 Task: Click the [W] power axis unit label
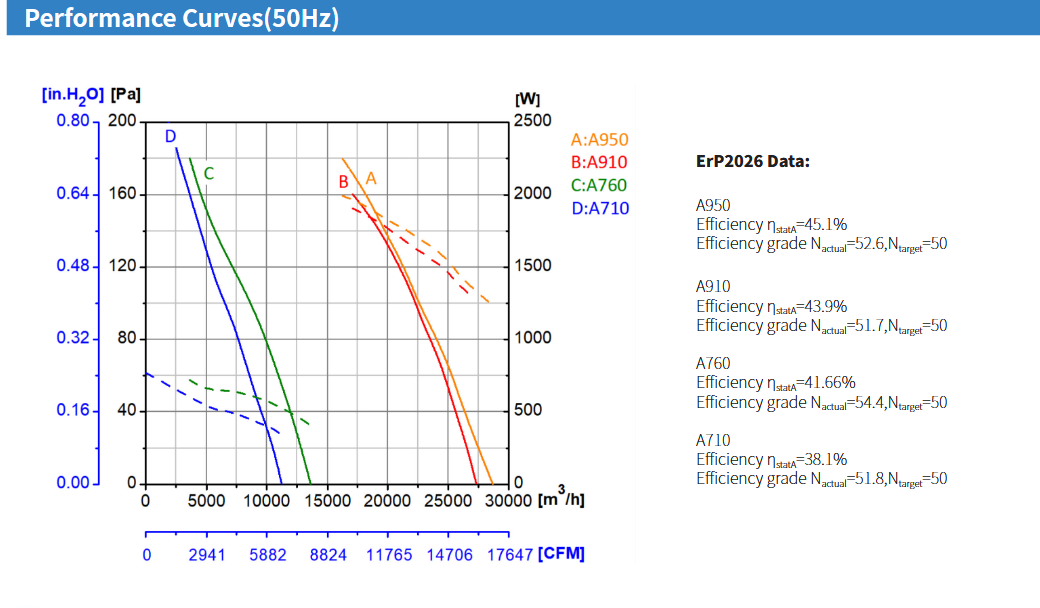526,100
